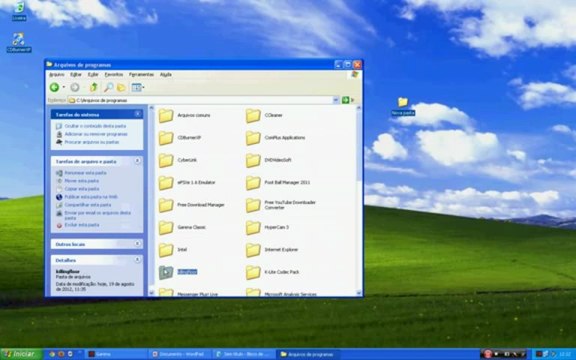
Task: Open the Views mode toolbar button
Action: point(138,87)
